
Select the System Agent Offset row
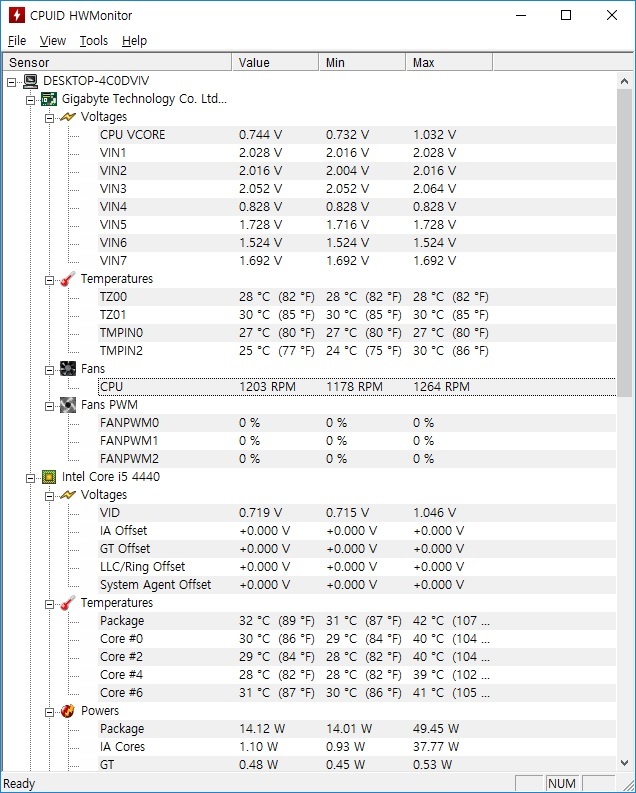(357, 585)
